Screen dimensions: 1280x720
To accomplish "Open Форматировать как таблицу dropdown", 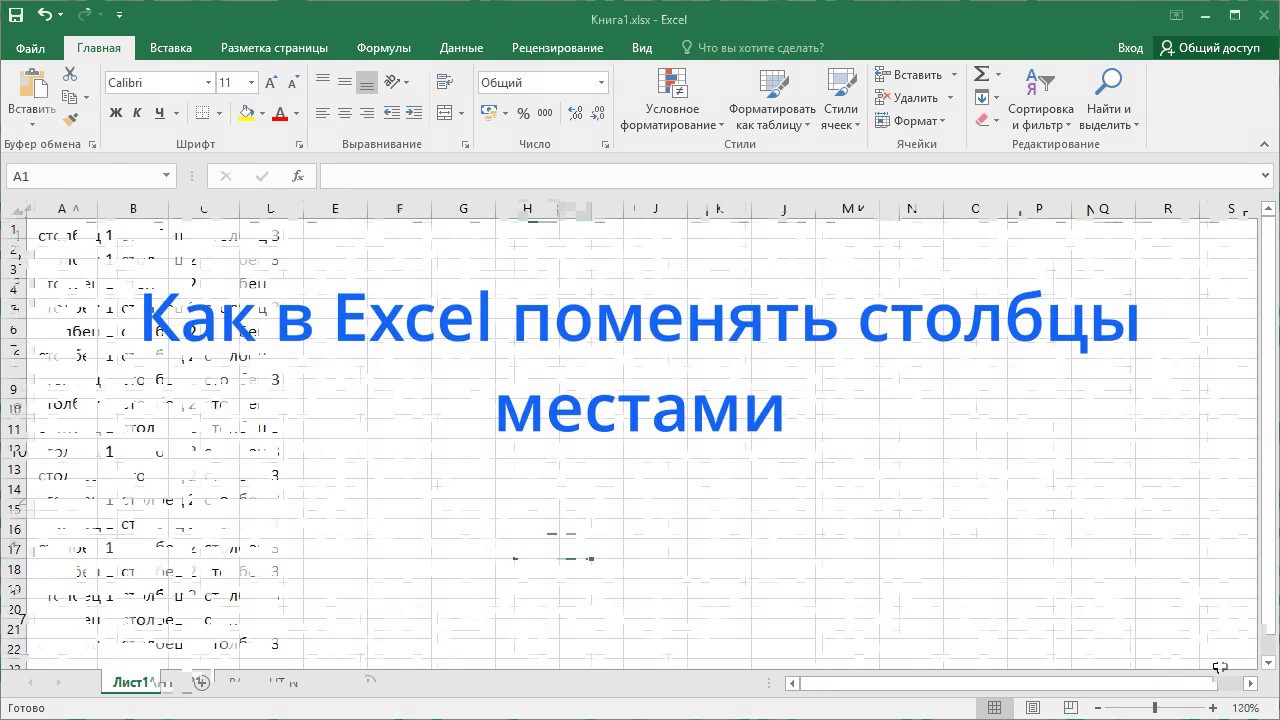I will (x=773, y=100).
